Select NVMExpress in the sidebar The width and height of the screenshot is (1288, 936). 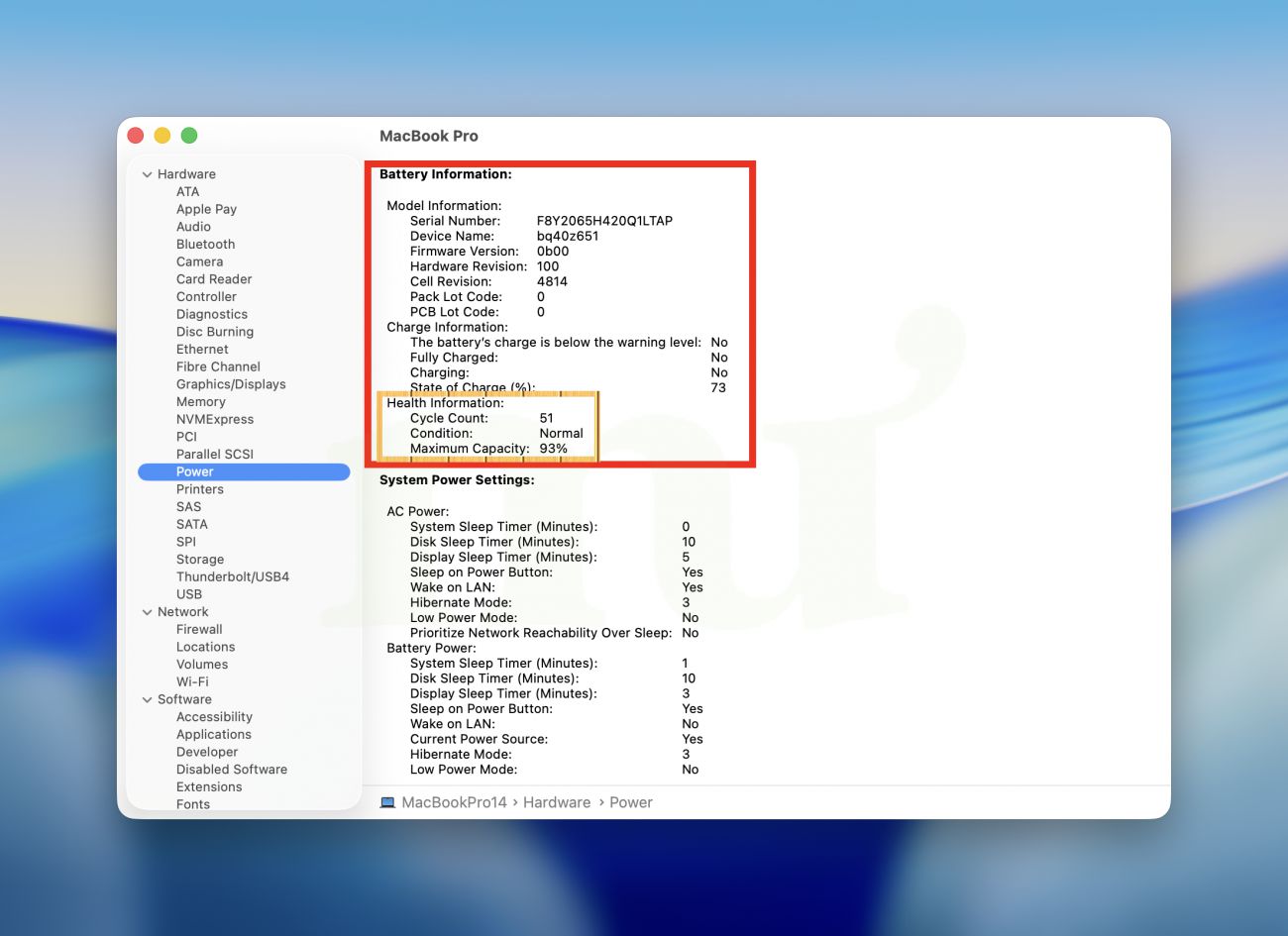tap(215, 420)
